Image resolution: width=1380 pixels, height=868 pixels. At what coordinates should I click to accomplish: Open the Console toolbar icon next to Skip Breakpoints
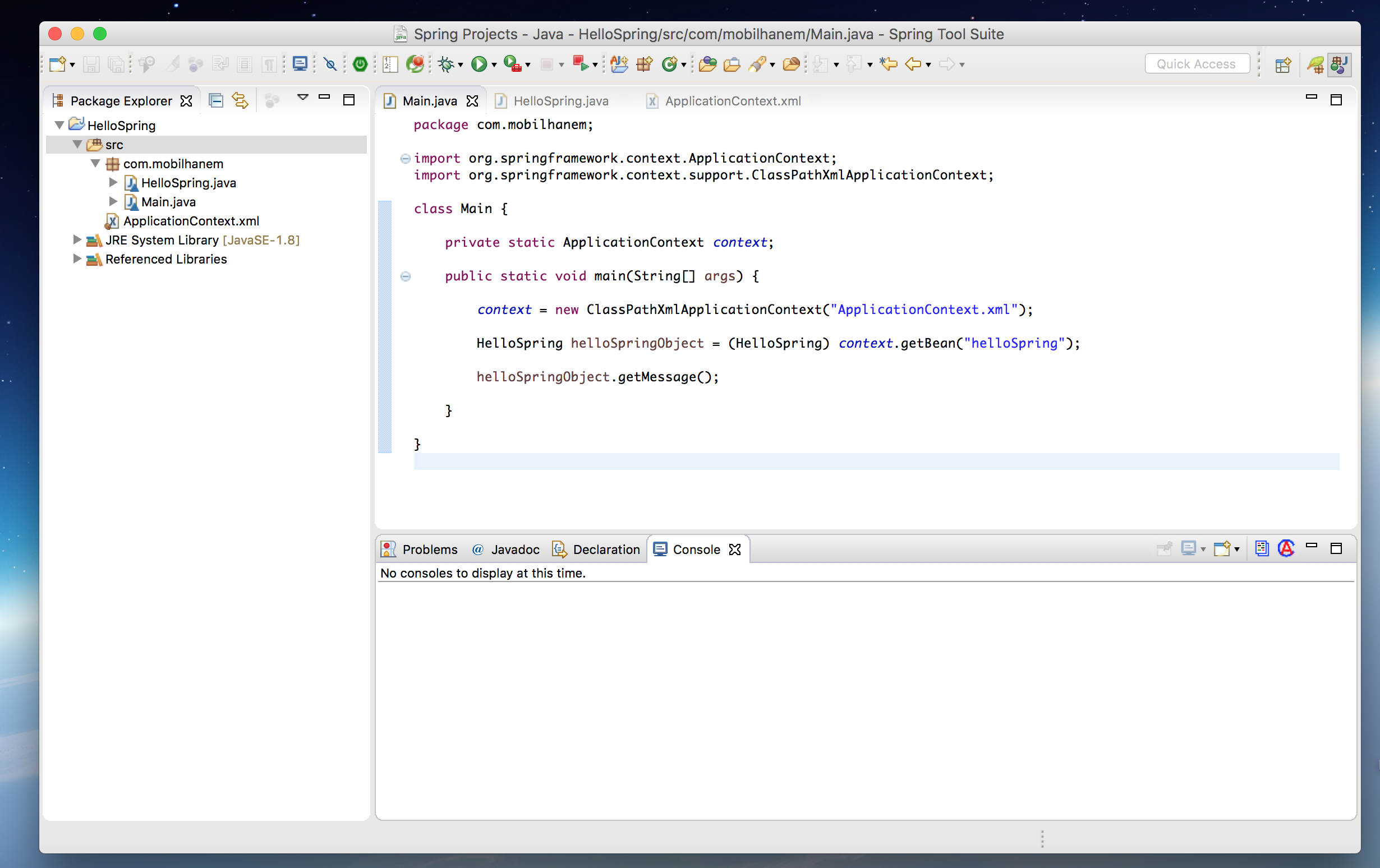[300, 63]
